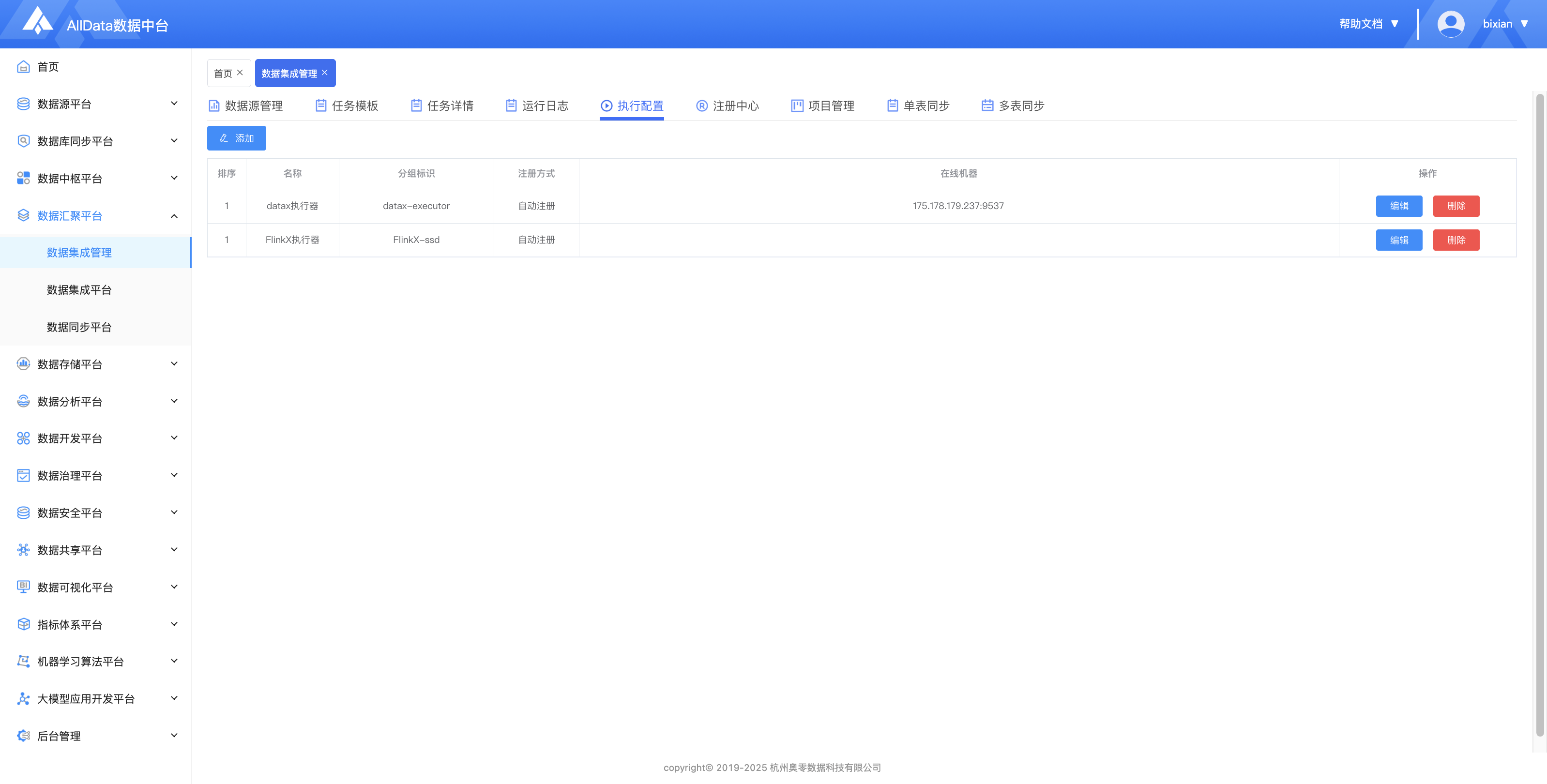Click the user avatar icon

point(1450,24)
